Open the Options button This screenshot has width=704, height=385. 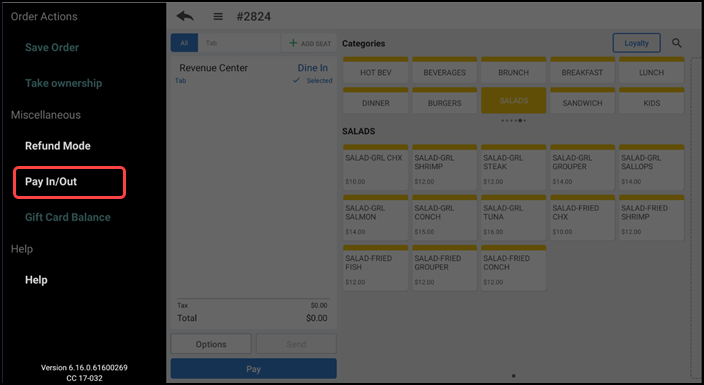[211, 344]
